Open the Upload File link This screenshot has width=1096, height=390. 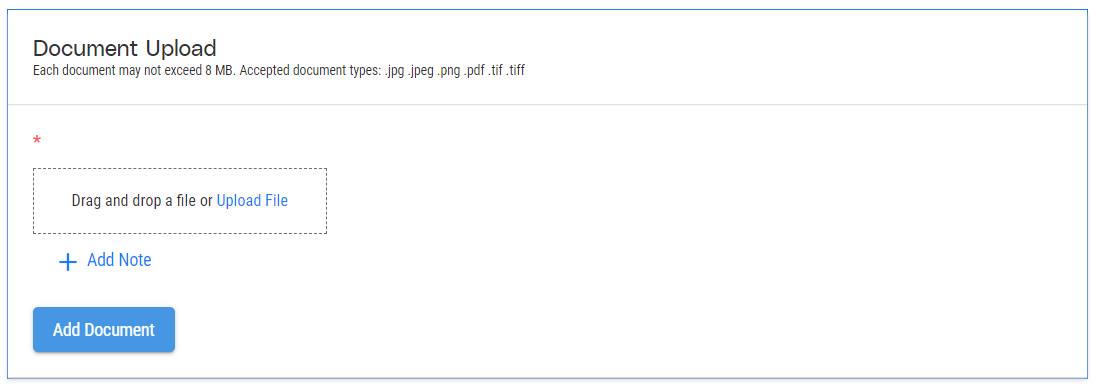[252, 201]
